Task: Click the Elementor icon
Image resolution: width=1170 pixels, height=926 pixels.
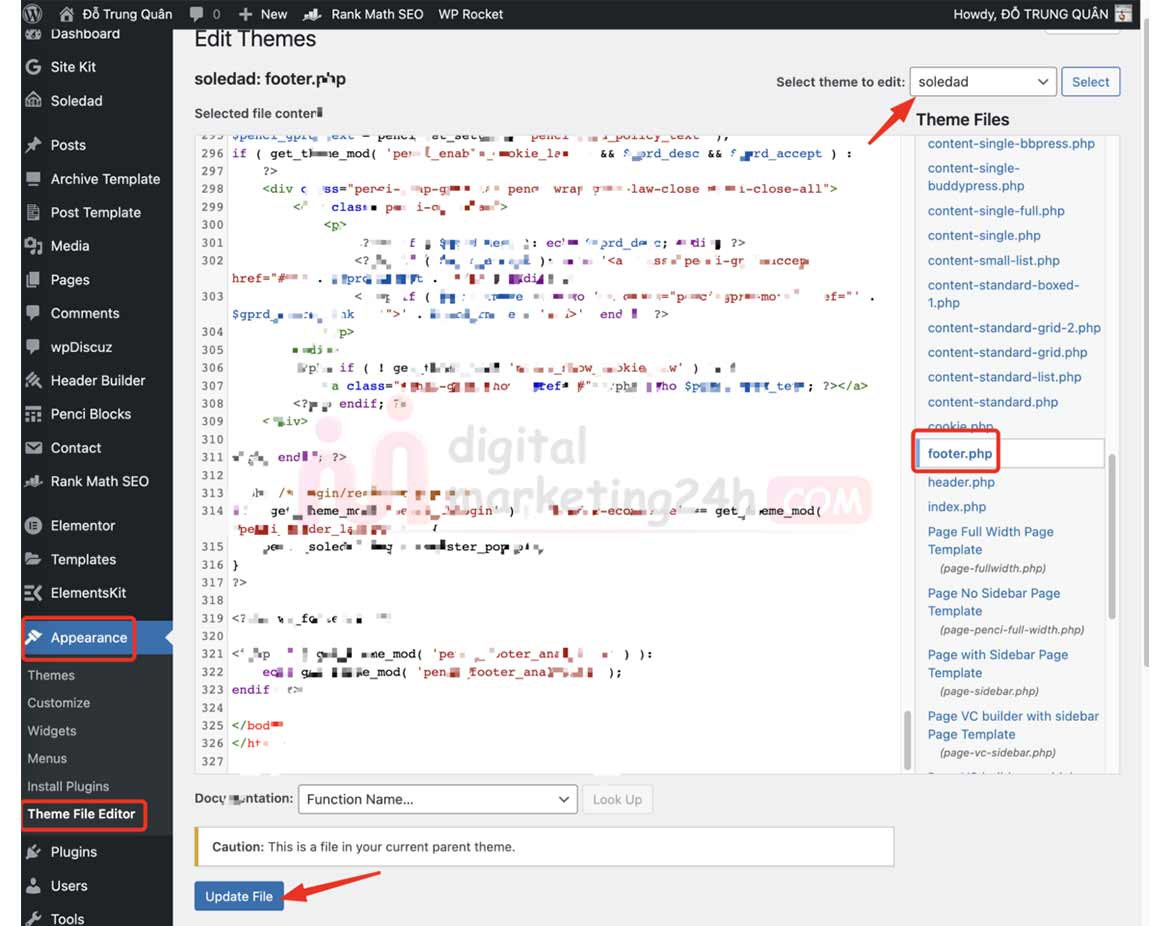Action: [x=33, y=525]
